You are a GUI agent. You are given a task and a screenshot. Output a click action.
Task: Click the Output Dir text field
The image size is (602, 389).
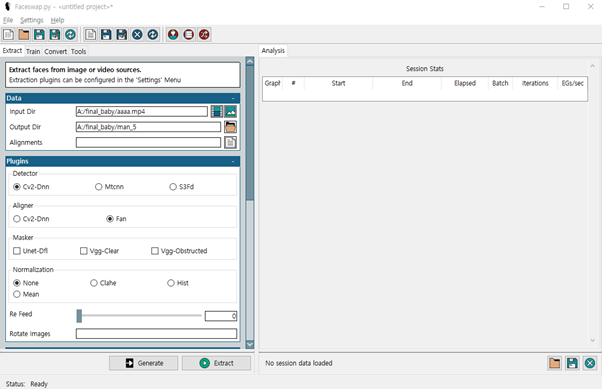pyautogui.click(x=148, y=127)
